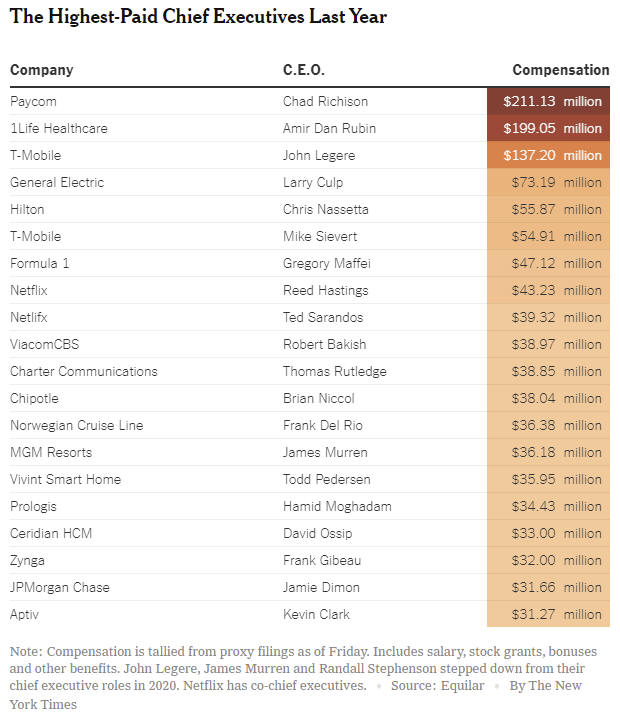
Task: Select the Paycom company cell
Action: (x=33, y=102)
